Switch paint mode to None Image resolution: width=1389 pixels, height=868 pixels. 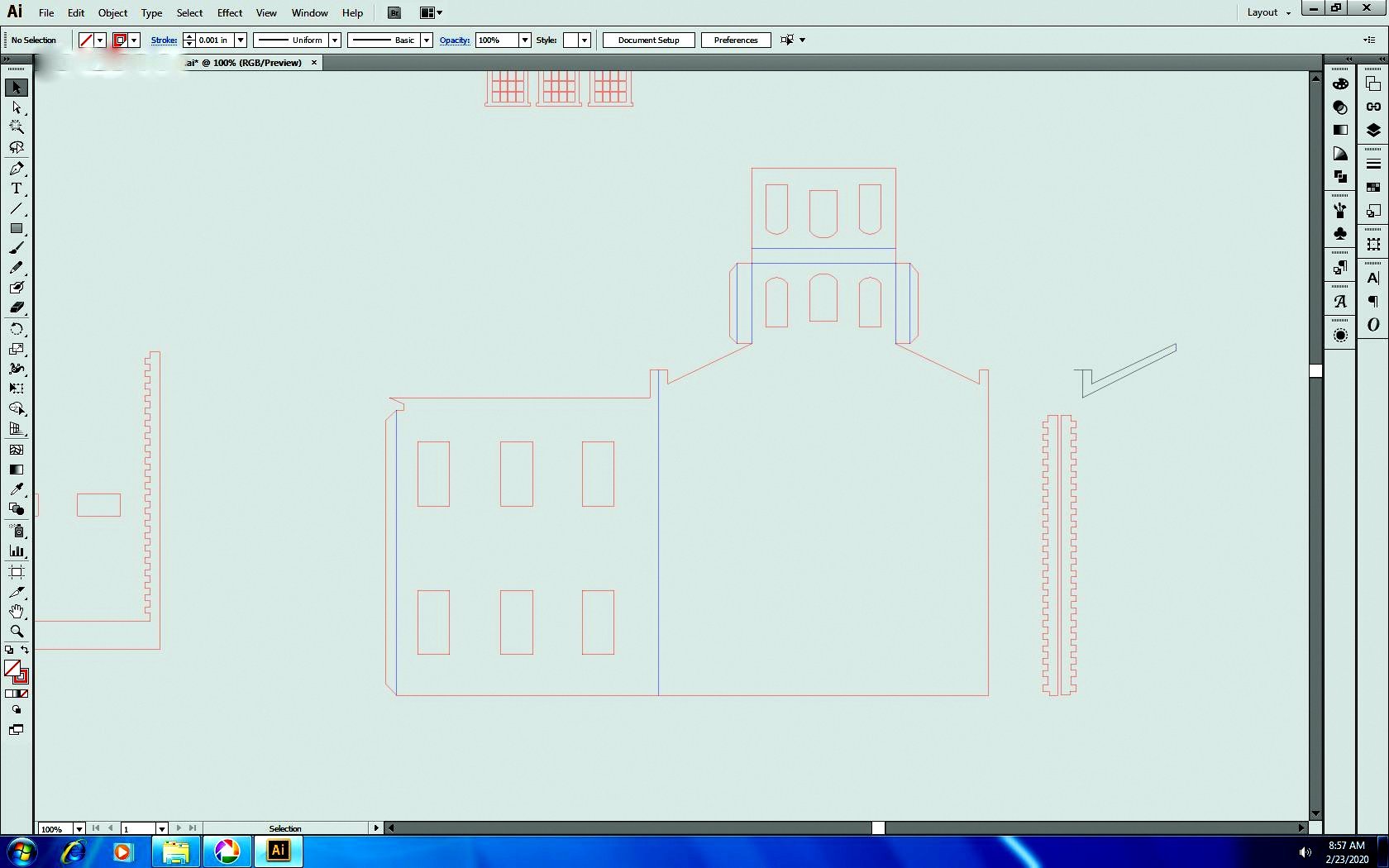coord(24,694)
